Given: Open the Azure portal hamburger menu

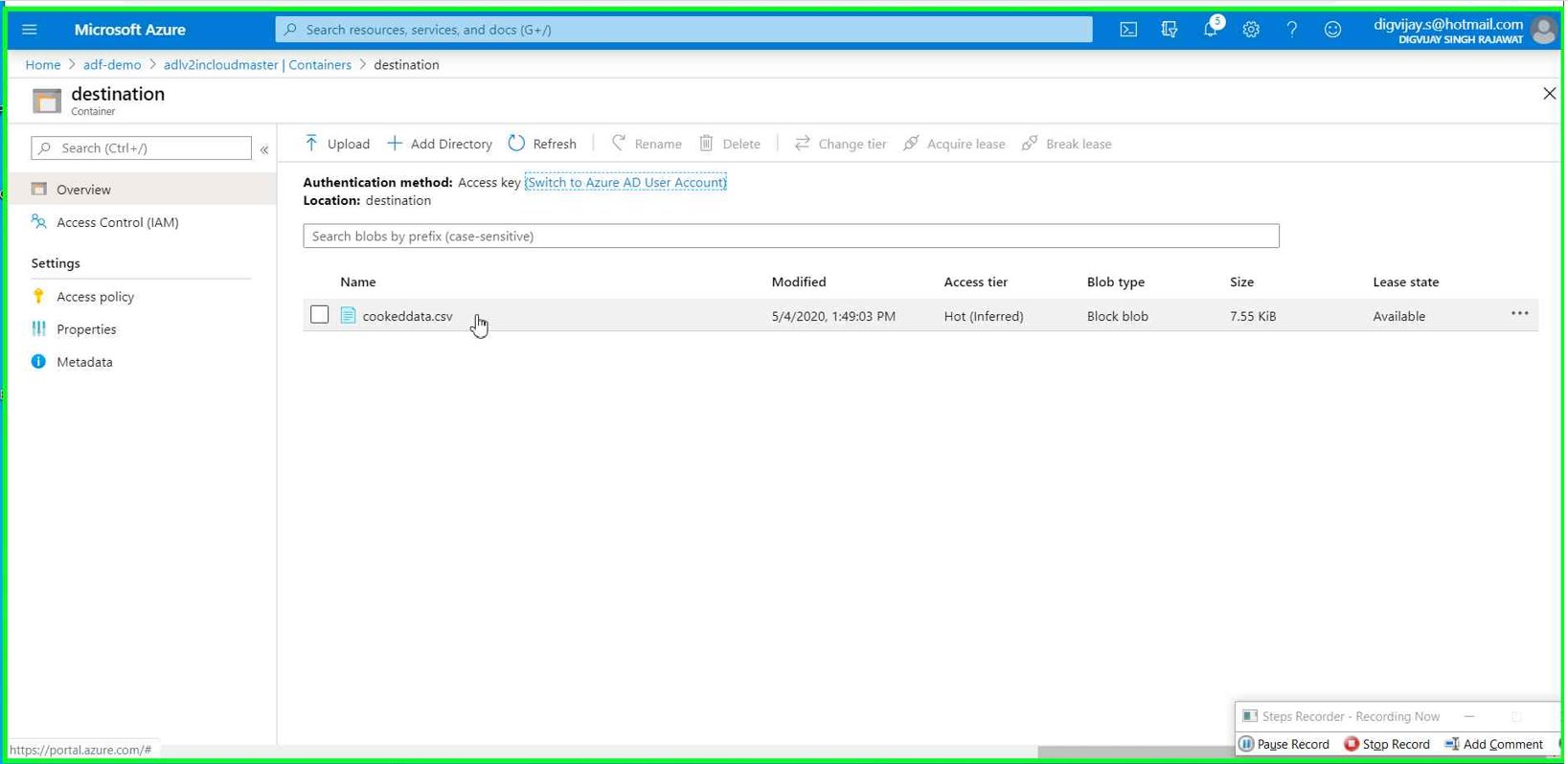Looking at the screenshot, I should (30, 30).
